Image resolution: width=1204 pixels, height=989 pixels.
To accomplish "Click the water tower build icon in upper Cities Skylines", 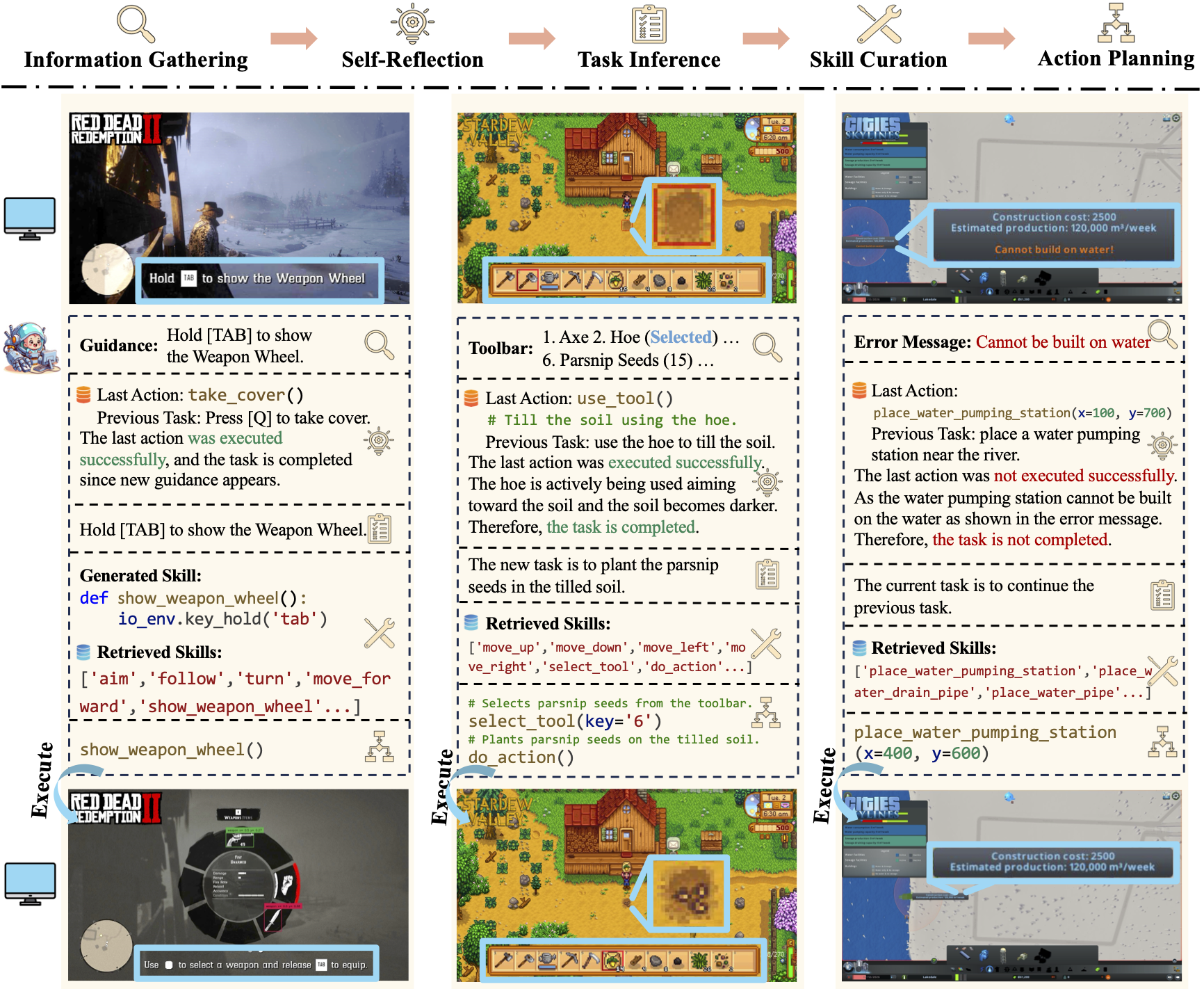I will pyautogui.click(x=1003, y=278).
